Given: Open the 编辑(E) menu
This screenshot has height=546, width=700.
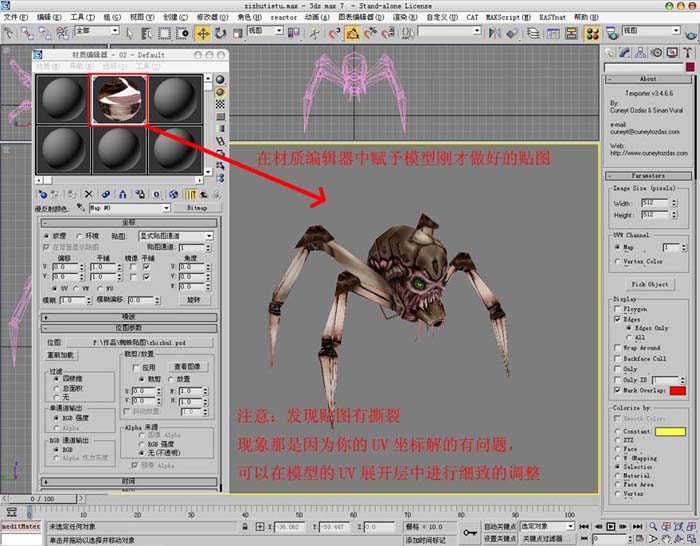Looking at the screenshot, I should 49,17.
